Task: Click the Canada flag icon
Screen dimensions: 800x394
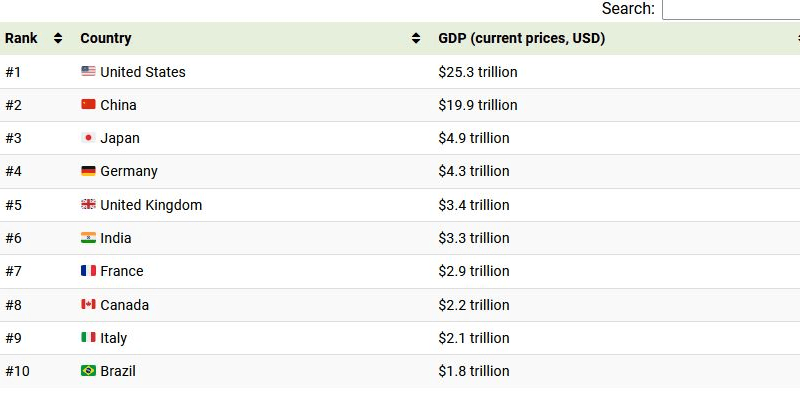Action: tap(88, 305)
